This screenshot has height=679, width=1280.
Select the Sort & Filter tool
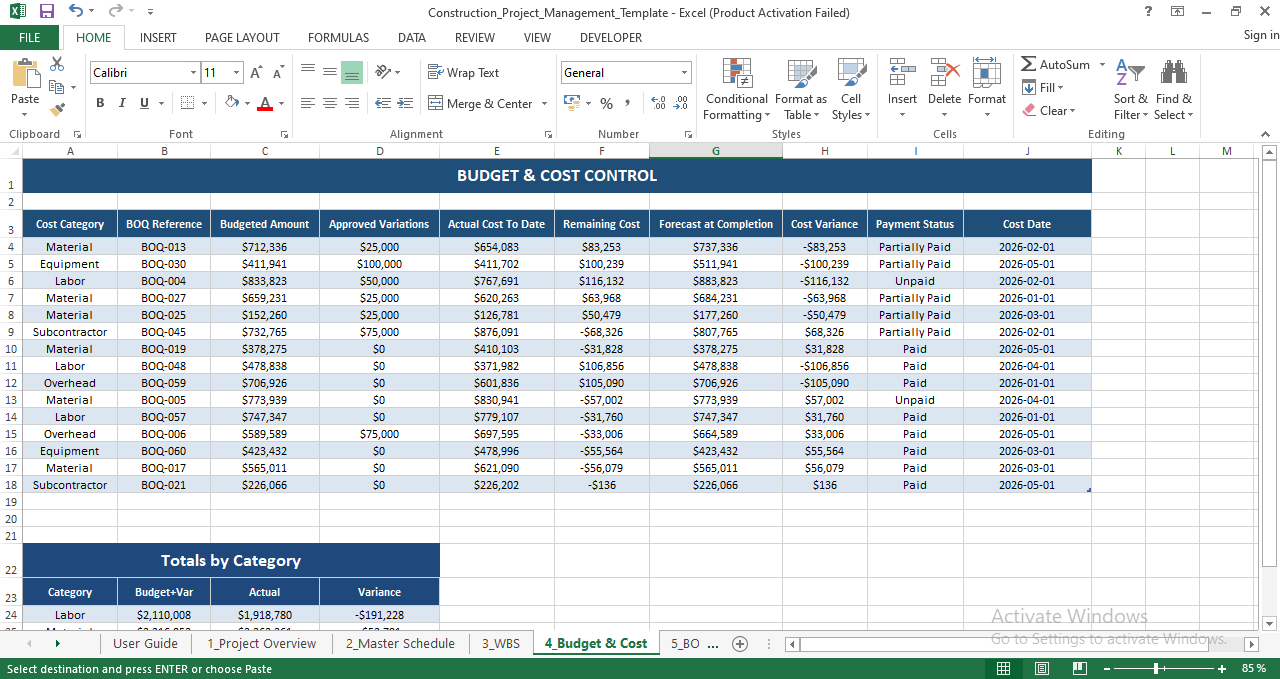pos(1130,88)
